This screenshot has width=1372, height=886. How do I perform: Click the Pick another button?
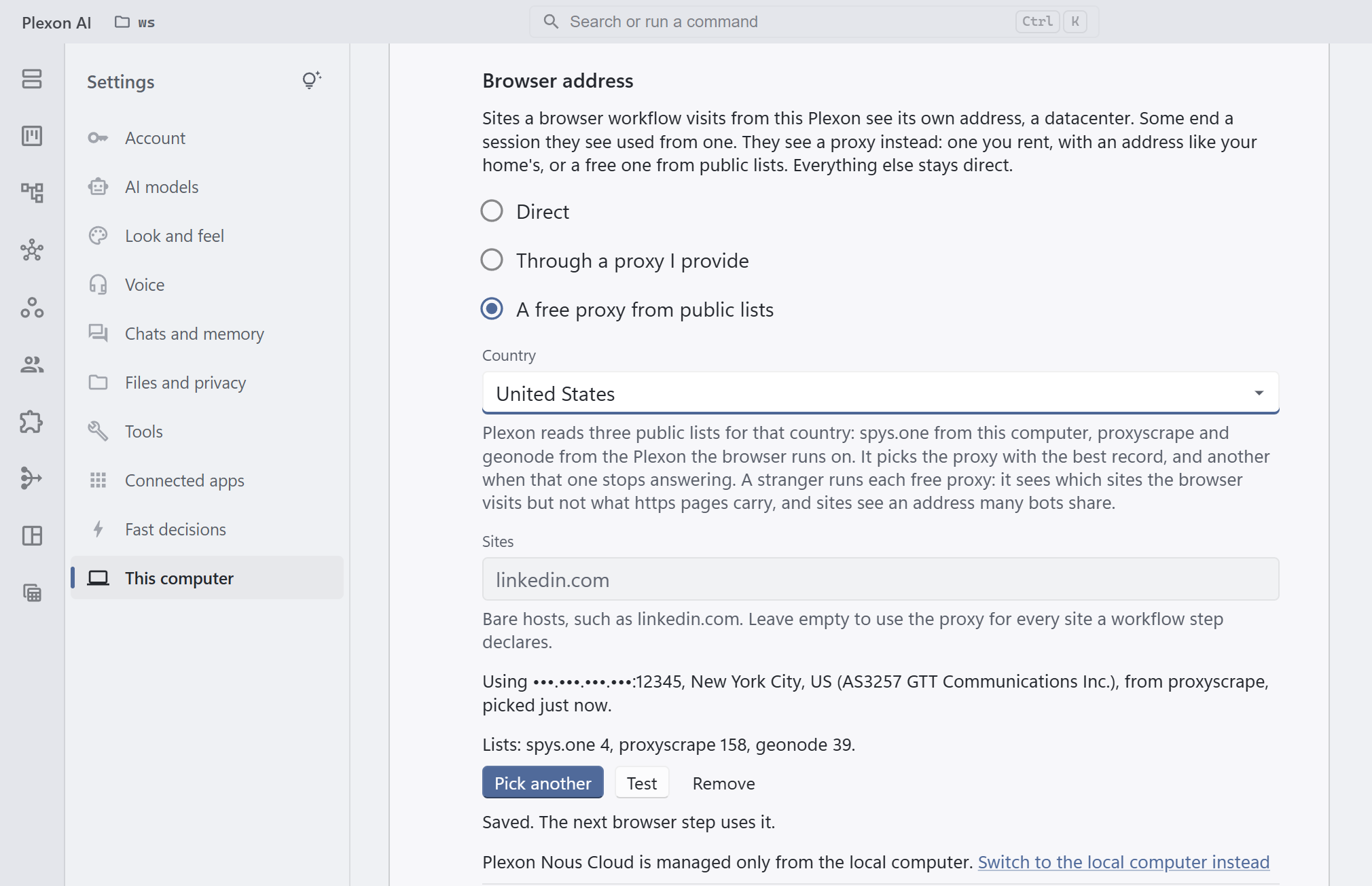point(543,783)
